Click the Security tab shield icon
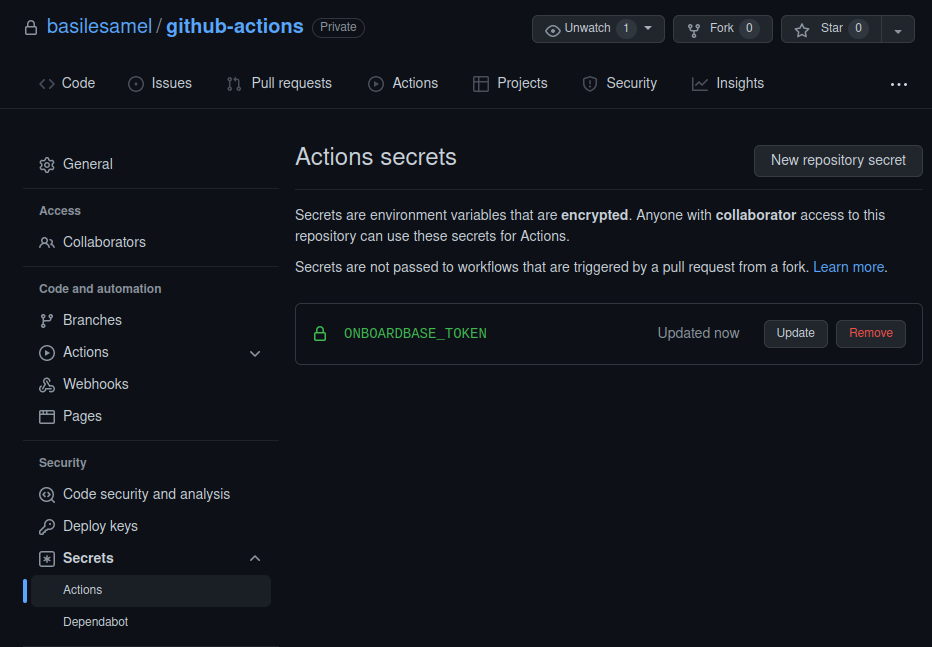This screenshot has height=647, width=932. click(x=590, y=84)
